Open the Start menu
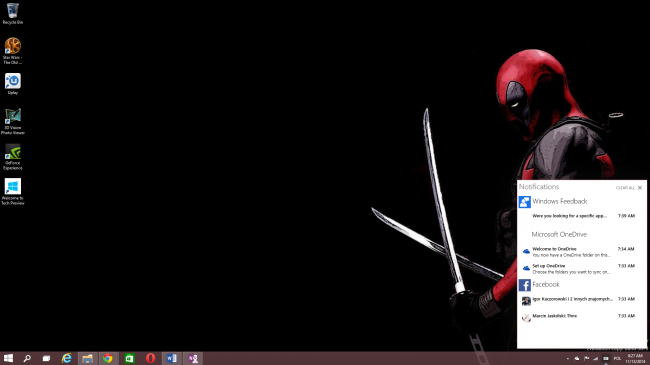The width and height of the screenshot is (650, 365). click(8, 358)
